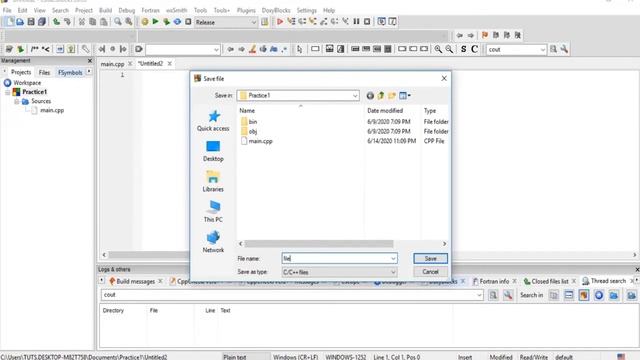Viewport: 640px width, 360px height.
Task: Open the cout search dropdown in toolbar
Action: pyautogui.click(x=542, y=49)
